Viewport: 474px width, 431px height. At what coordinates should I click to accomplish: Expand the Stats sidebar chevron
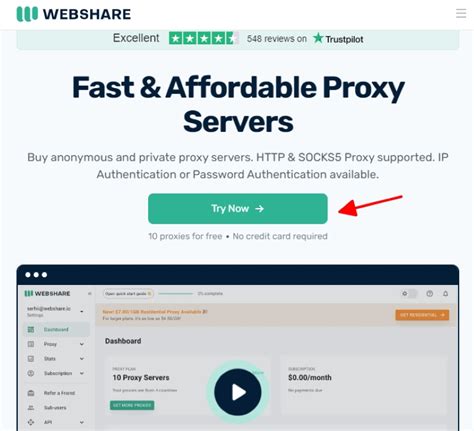[82, 359]
